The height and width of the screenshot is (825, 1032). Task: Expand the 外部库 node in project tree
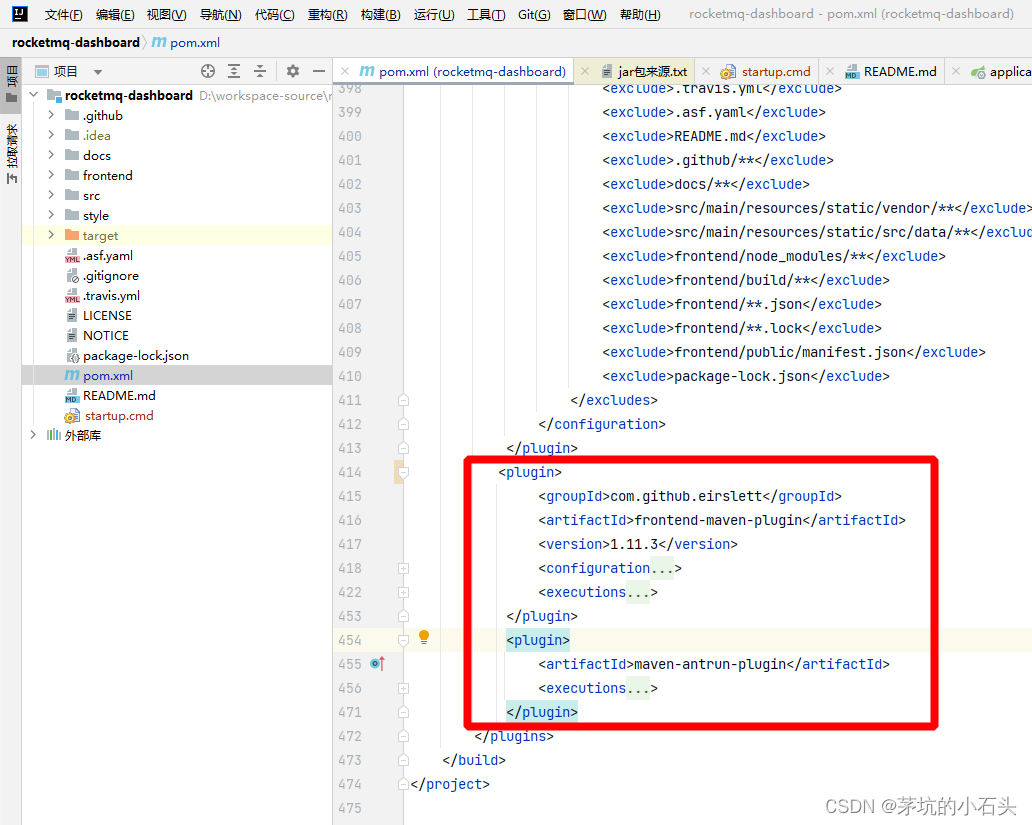[x=33, y=435]
